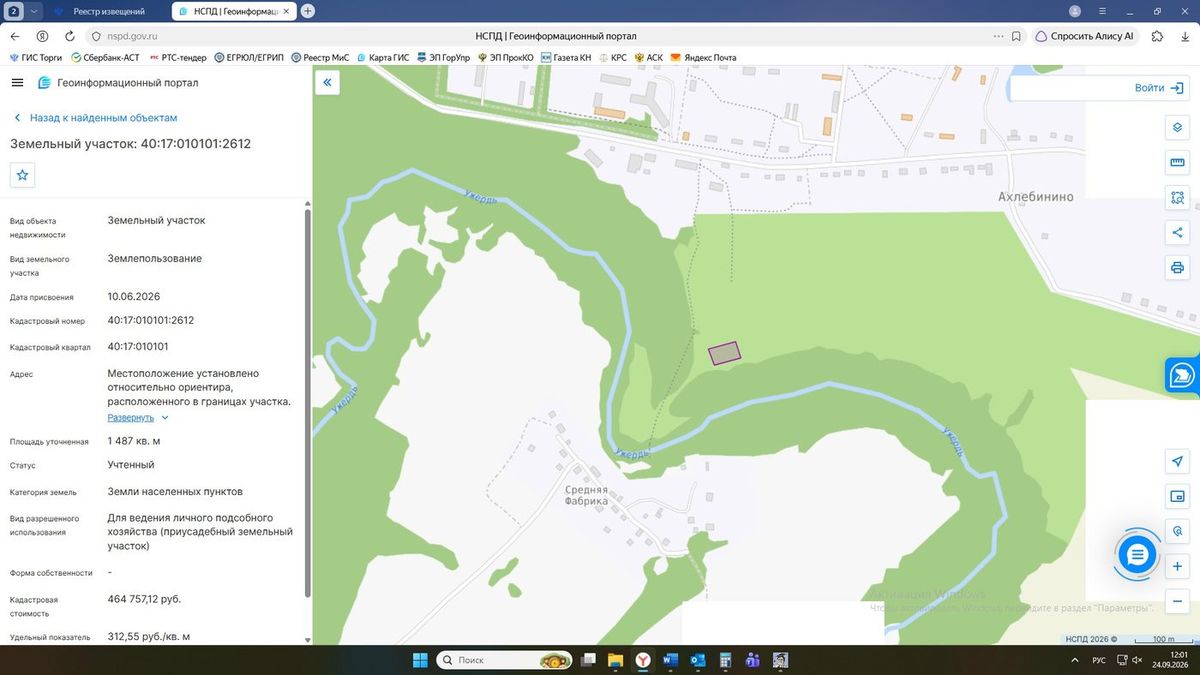Select the ruler measurement tool
The image size is (1200, 675).
click(x=1177, y=163)
